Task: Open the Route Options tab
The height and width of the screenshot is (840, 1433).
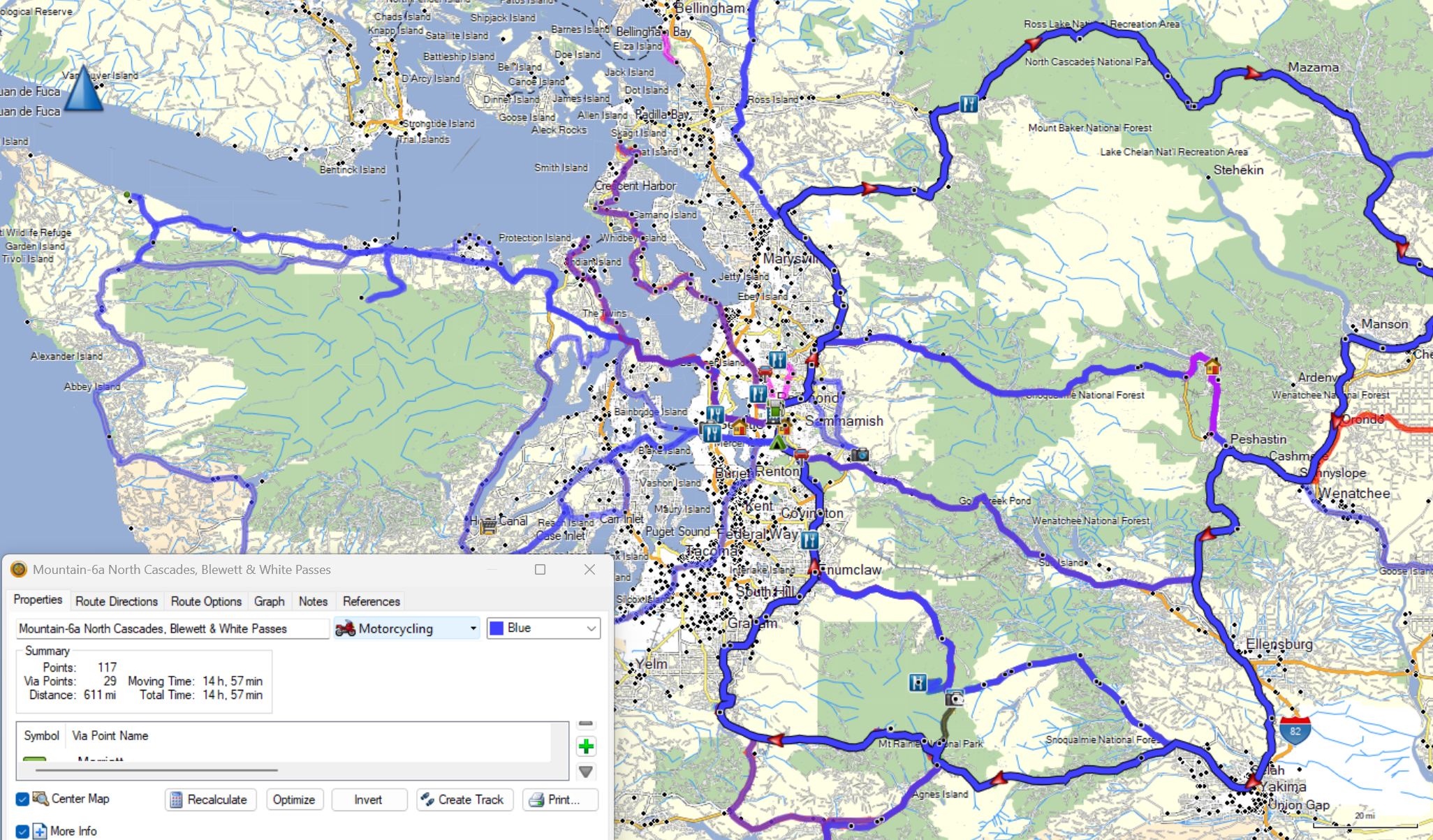Action: click(x=206, y=601)
